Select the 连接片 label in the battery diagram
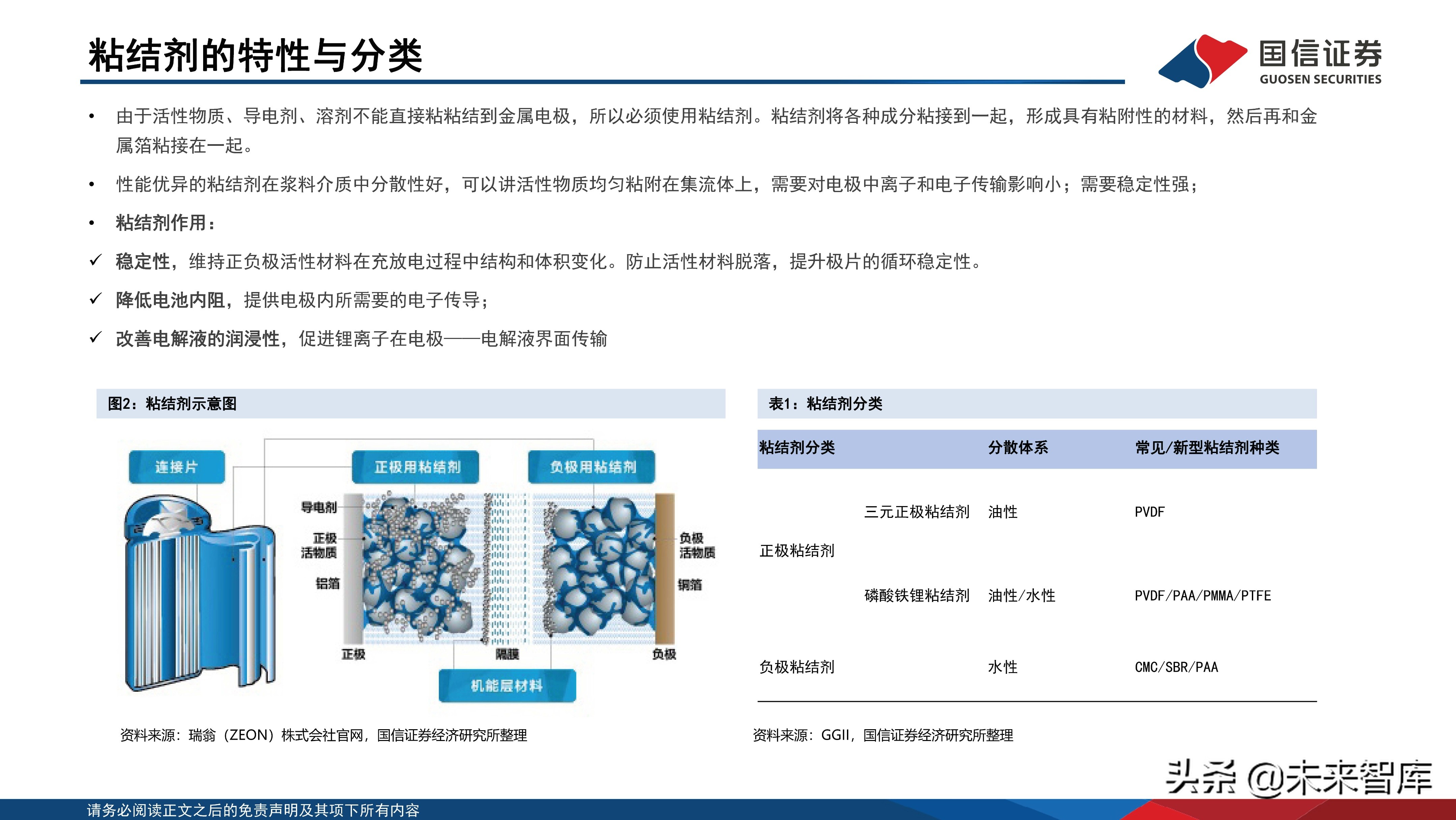This screenshot has width=1456, height=820. (176, 467)
